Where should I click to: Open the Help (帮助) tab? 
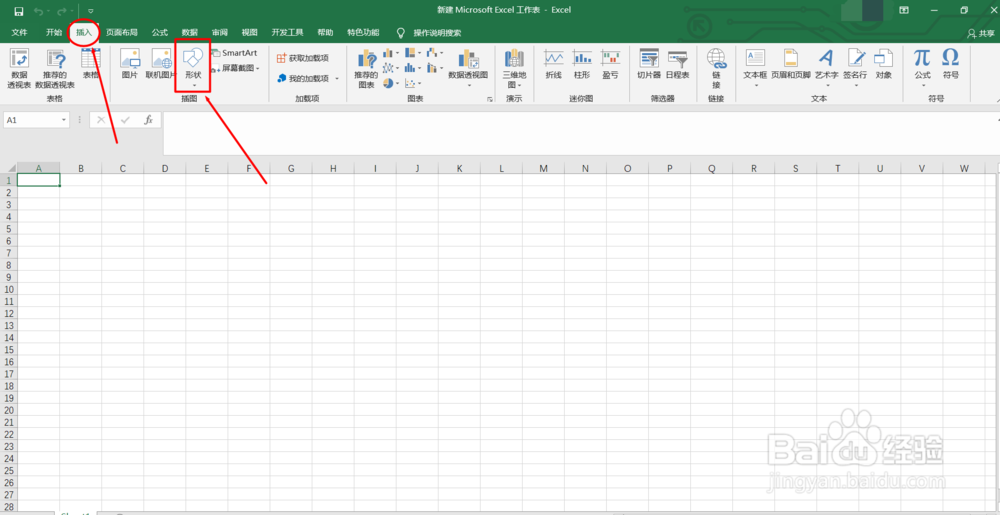[325, 33]
